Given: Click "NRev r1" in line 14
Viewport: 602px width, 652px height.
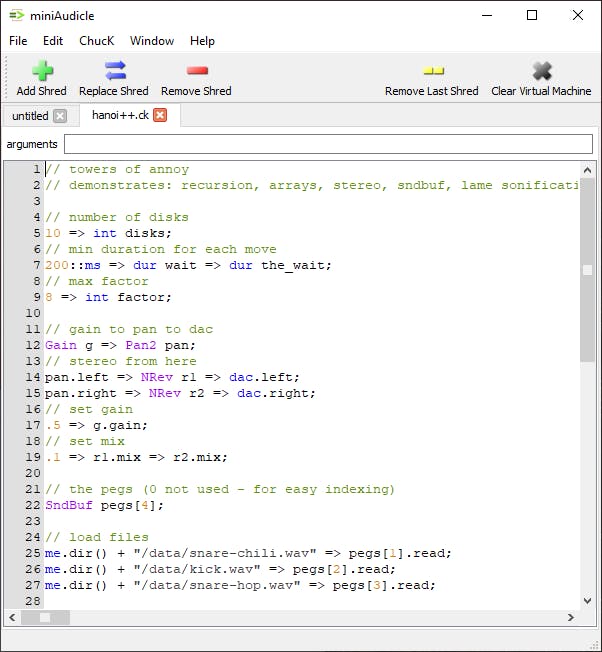Looking at the screenshot, I should 168,377.
